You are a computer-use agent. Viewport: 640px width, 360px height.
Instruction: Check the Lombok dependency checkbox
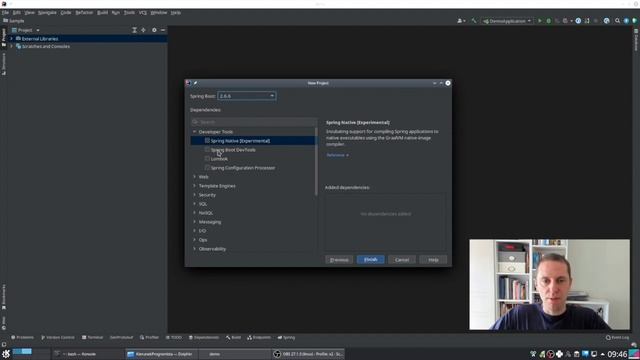[207, 158]
